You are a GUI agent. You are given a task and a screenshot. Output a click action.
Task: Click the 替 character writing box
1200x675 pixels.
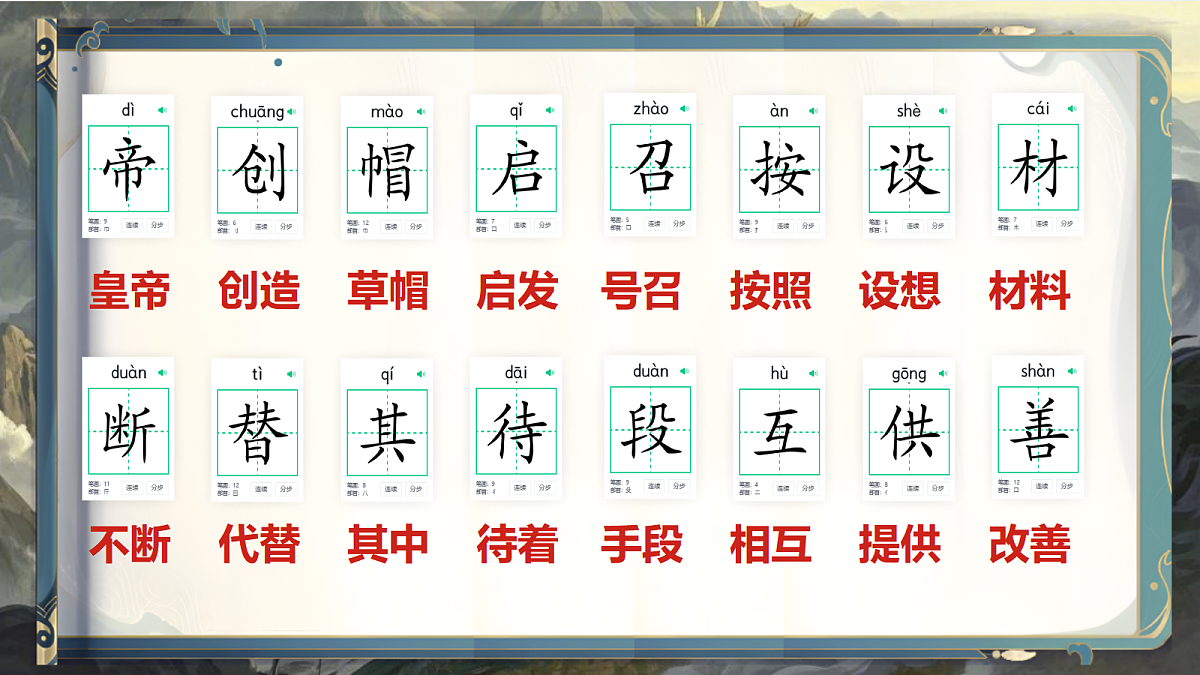click(x=257, y=432)
